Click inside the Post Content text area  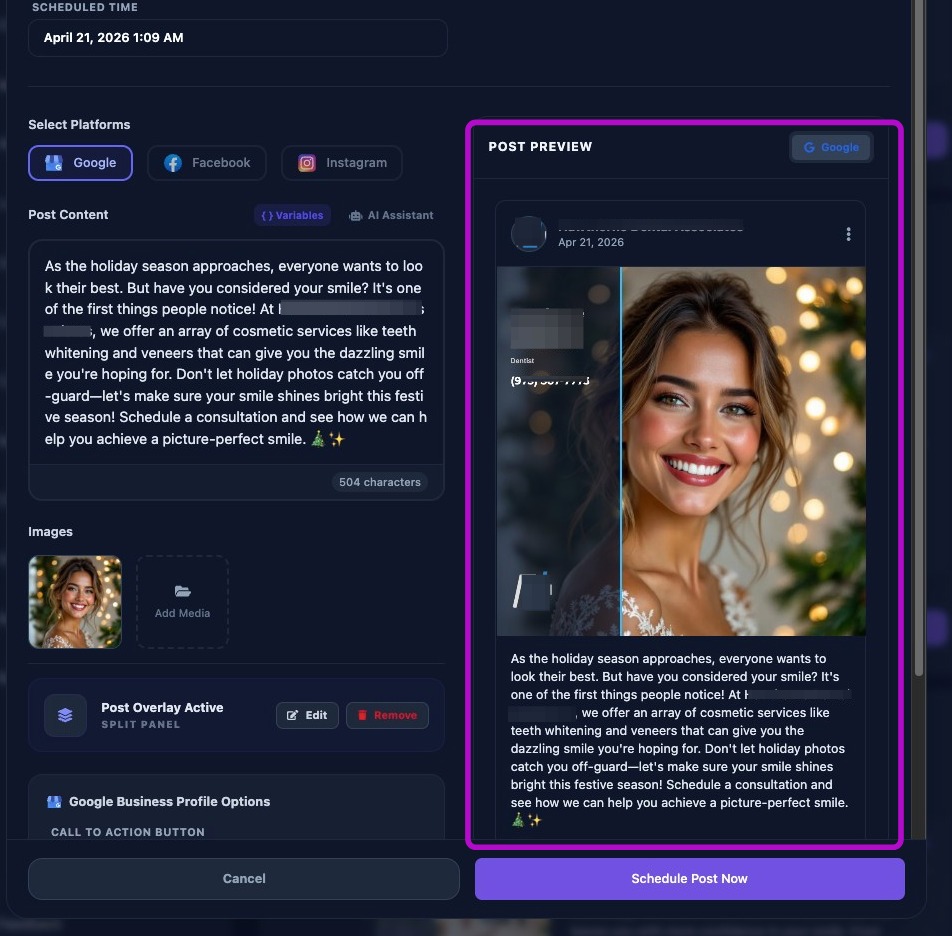tap(236, 352)
